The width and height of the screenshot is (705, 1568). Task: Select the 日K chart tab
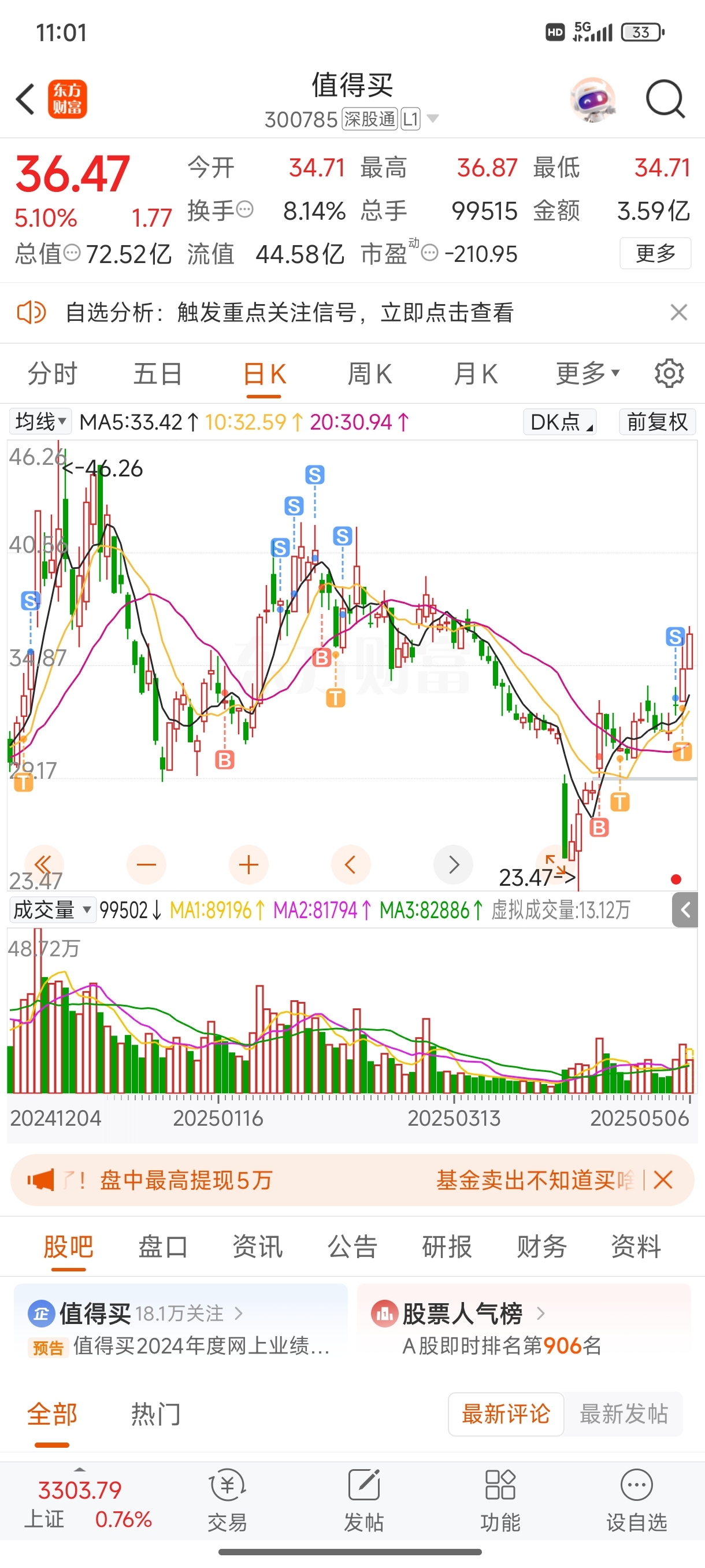pyautogui.click(x=265, y=374)
